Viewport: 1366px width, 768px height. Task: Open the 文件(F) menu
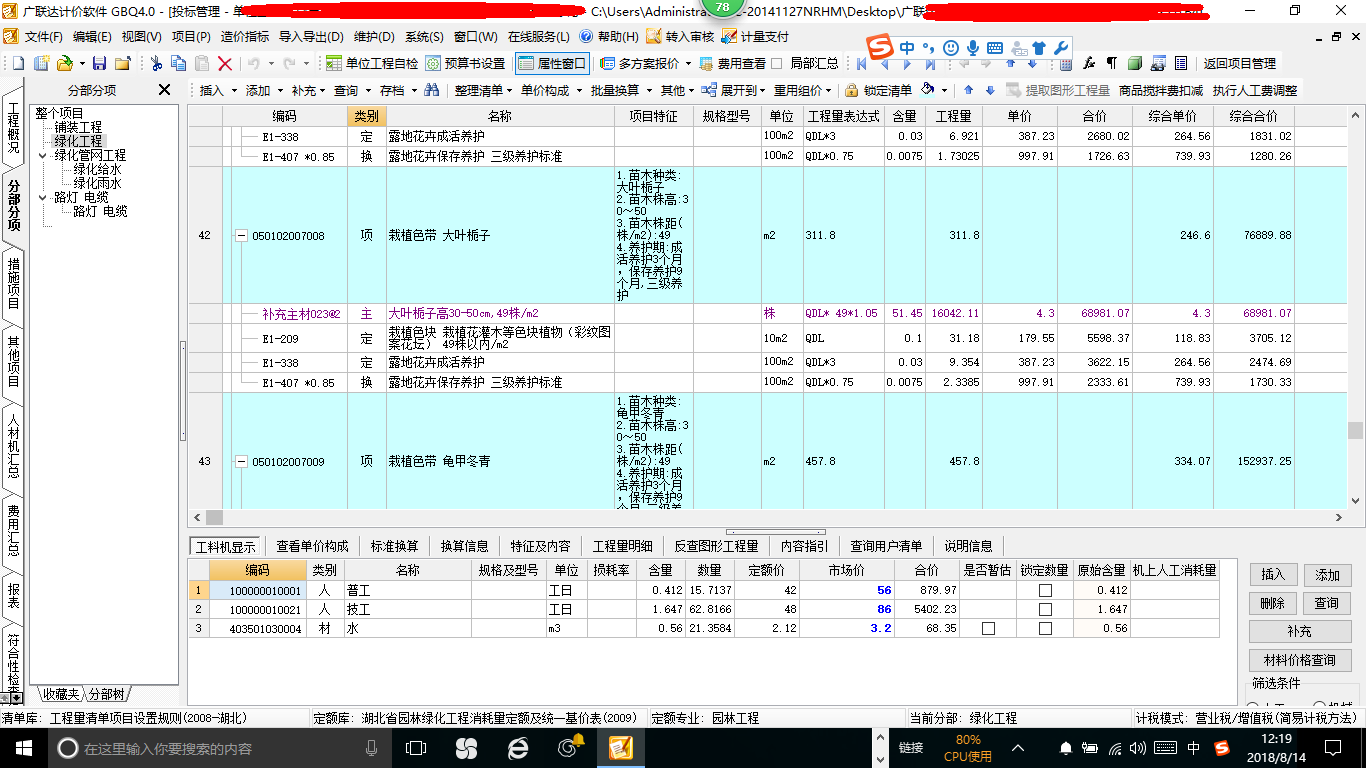(x=43, y=37)
